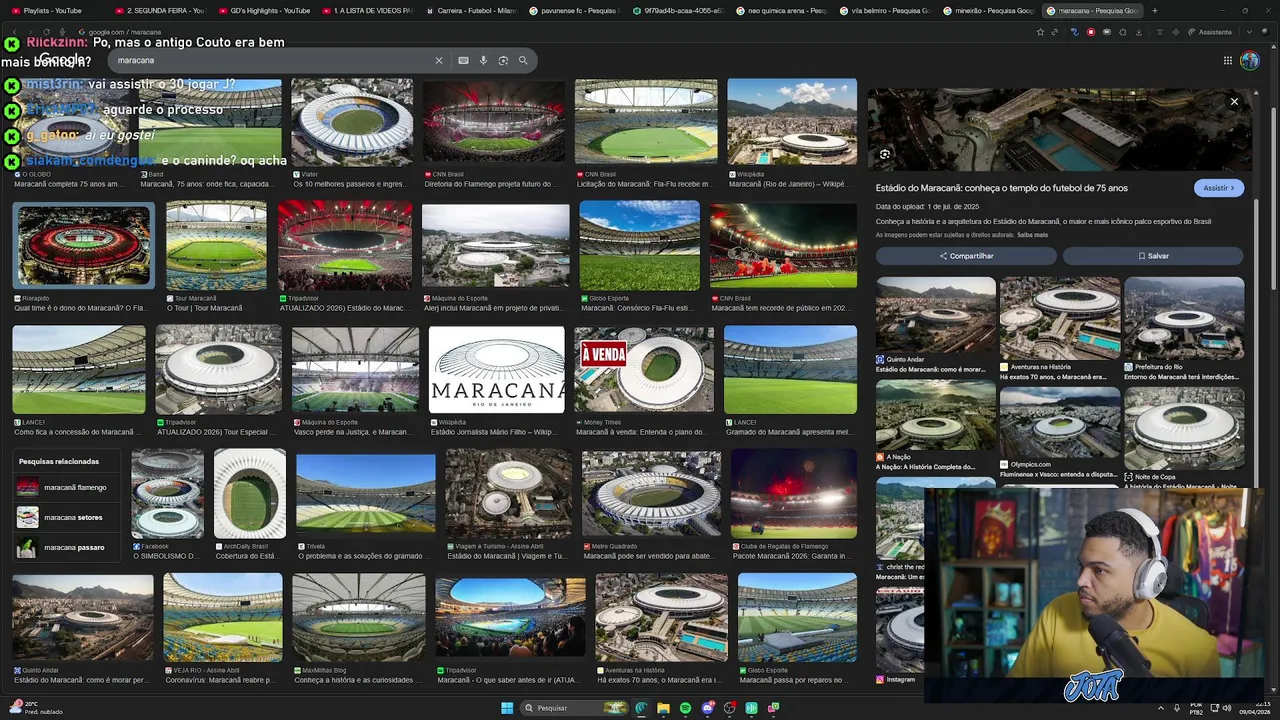Switch to the 'Playlists - YouTube' tab
The width and height of the screenshot is (1280, 720).
[53, 10]
